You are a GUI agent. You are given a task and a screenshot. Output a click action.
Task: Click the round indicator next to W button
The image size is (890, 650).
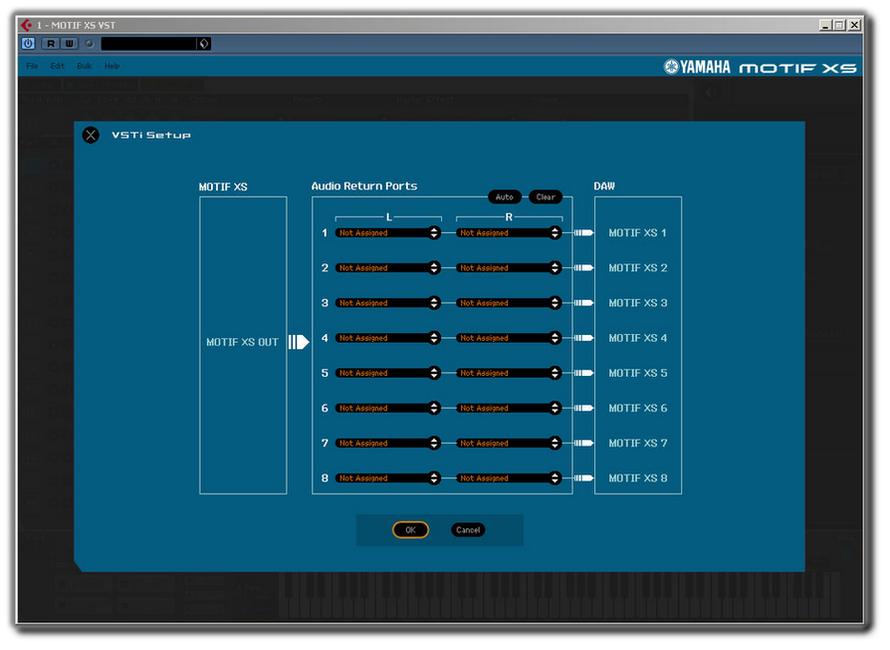pos(89,43)
